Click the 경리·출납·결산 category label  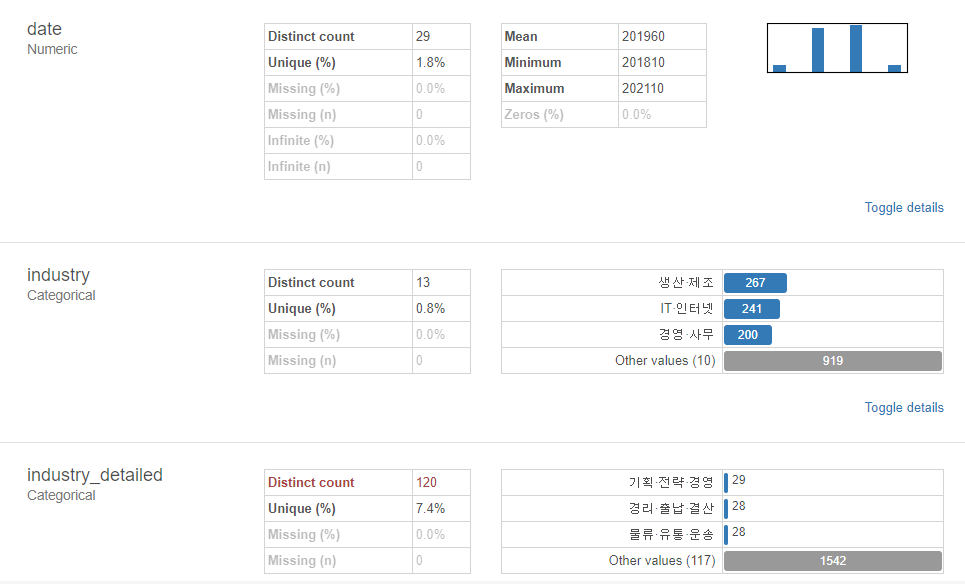[671, 508]
